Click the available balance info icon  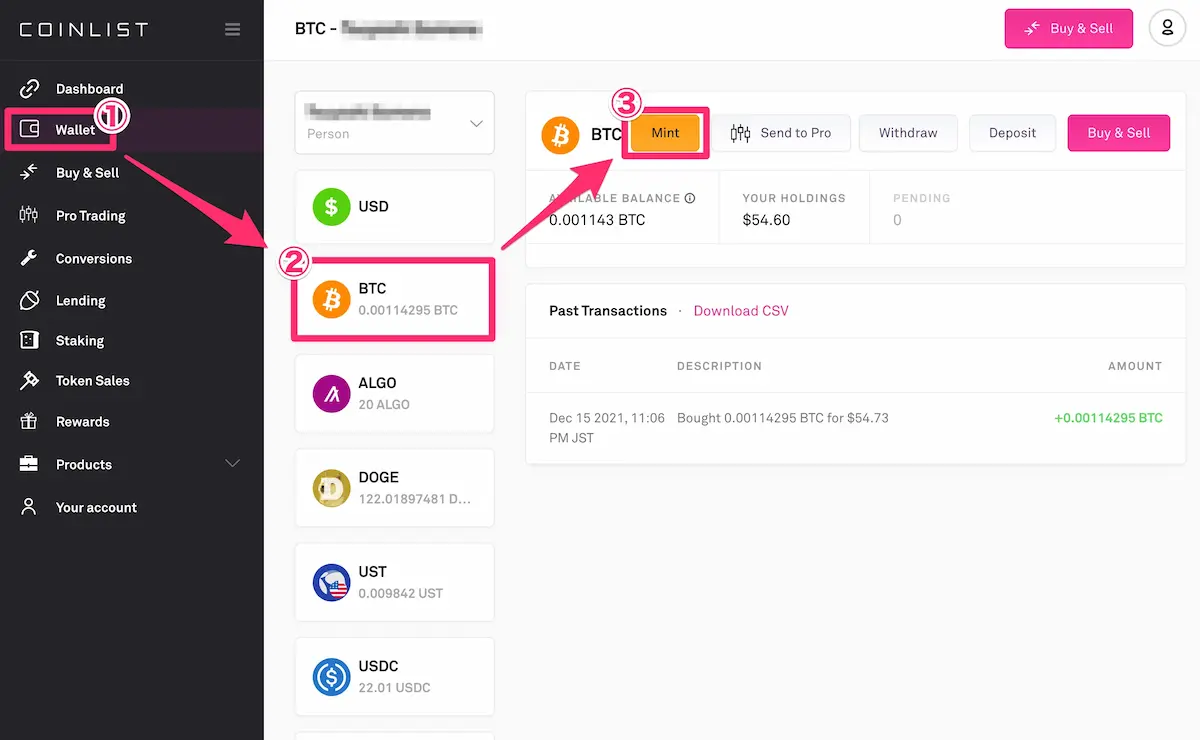click(690, 198)
